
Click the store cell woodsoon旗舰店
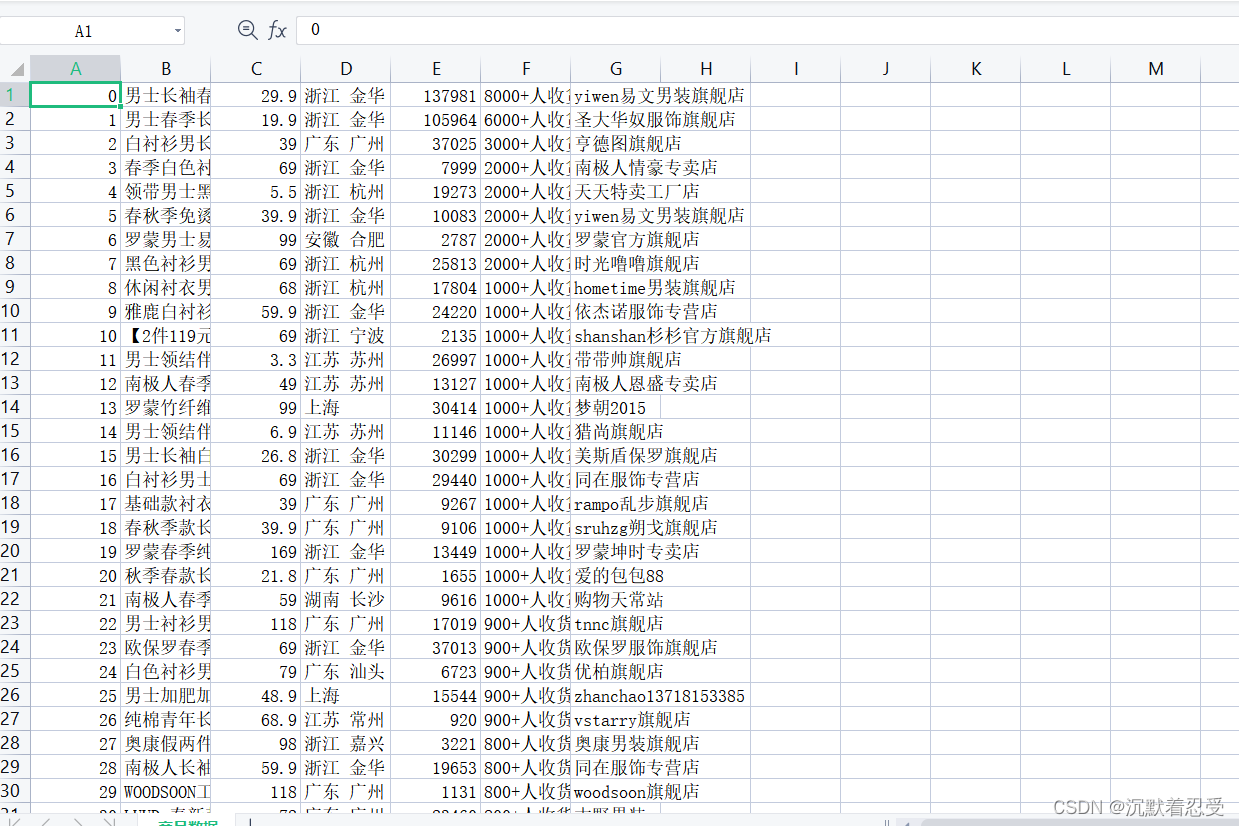pos(637,791)
